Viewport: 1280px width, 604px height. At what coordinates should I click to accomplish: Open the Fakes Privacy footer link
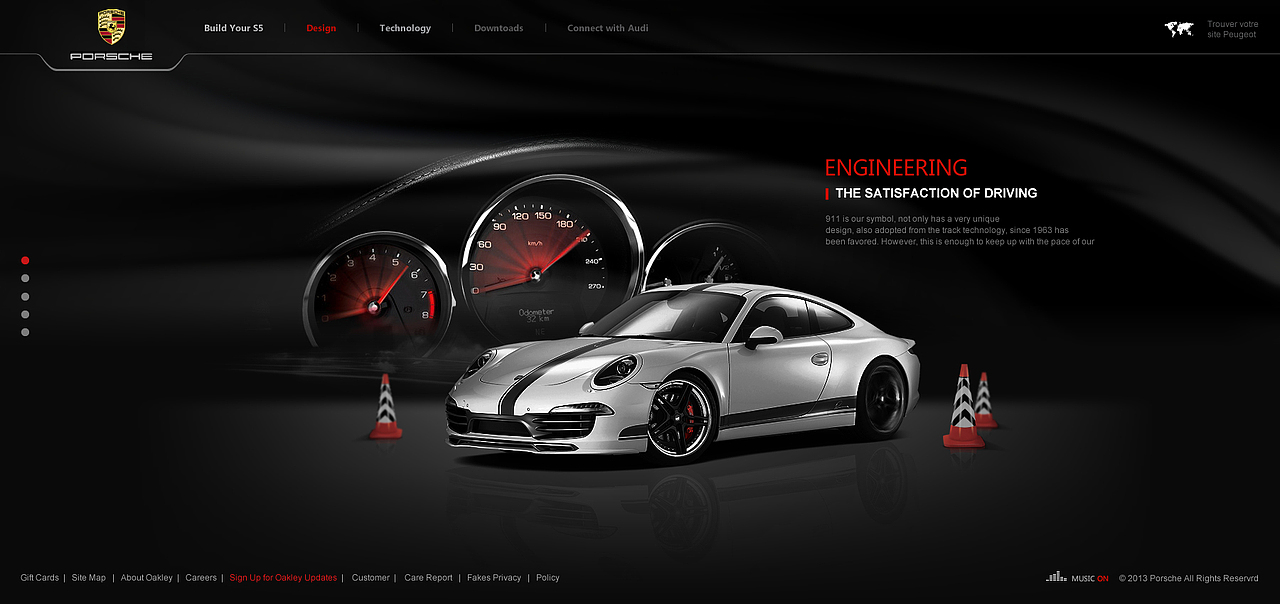coord(494,578)
